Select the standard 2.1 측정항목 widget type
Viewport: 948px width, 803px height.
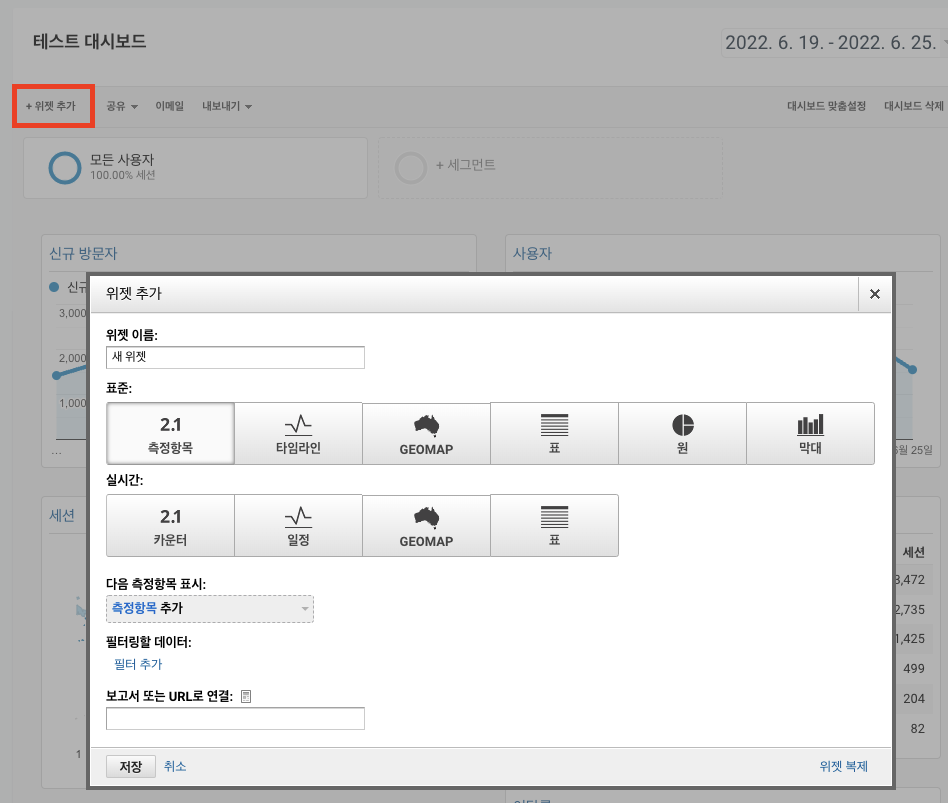click(x=170, y=434)
